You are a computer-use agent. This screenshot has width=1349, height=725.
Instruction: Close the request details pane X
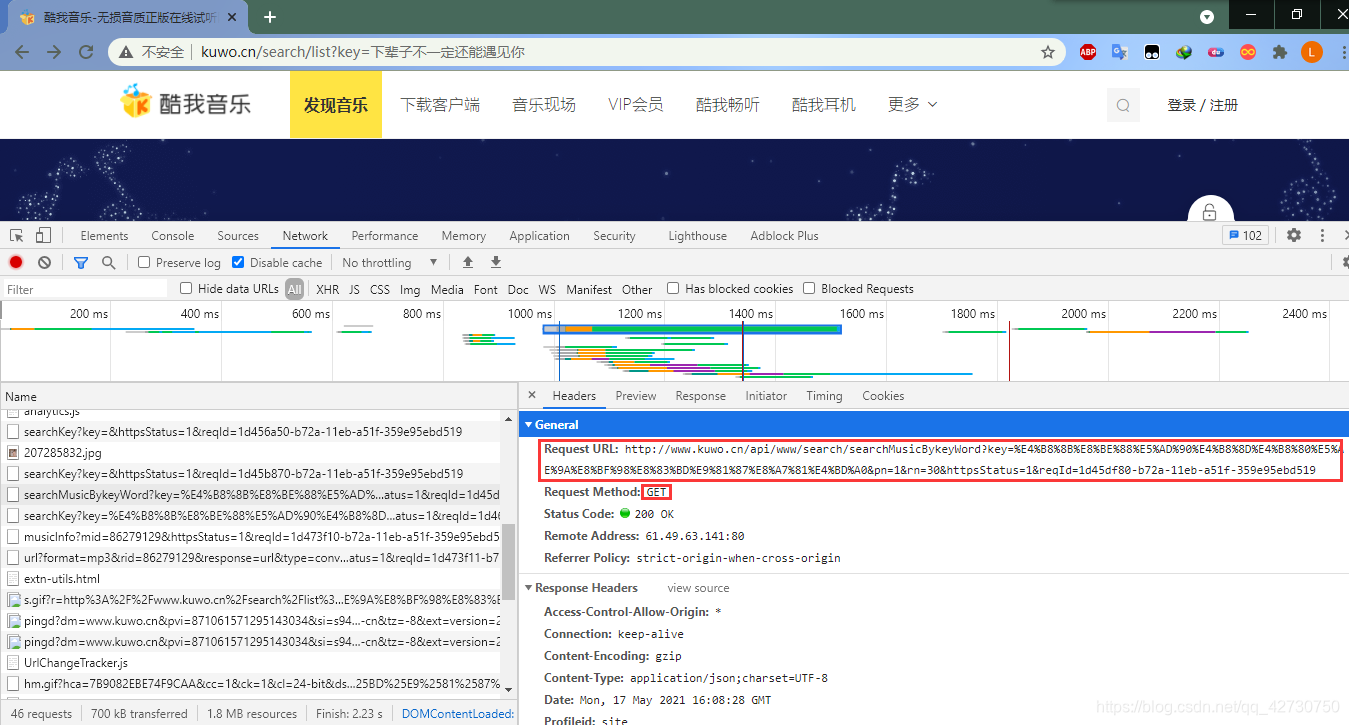coord(531,395)
